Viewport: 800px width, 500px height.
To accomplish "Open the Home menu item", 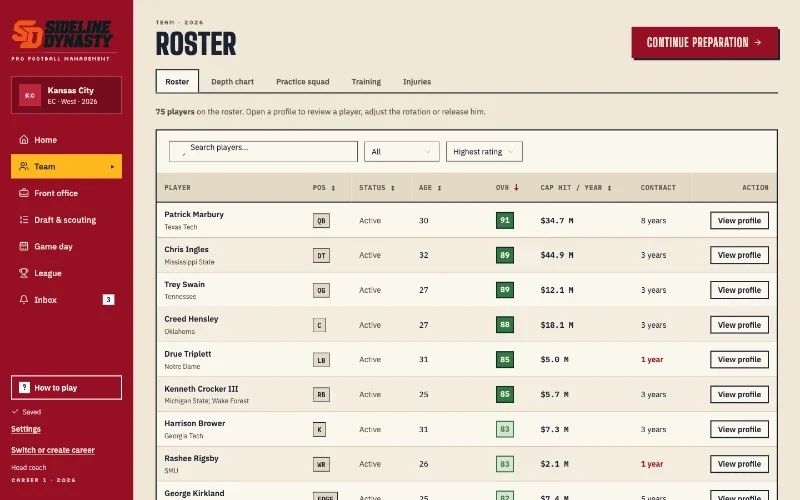I will click(66, 140).
